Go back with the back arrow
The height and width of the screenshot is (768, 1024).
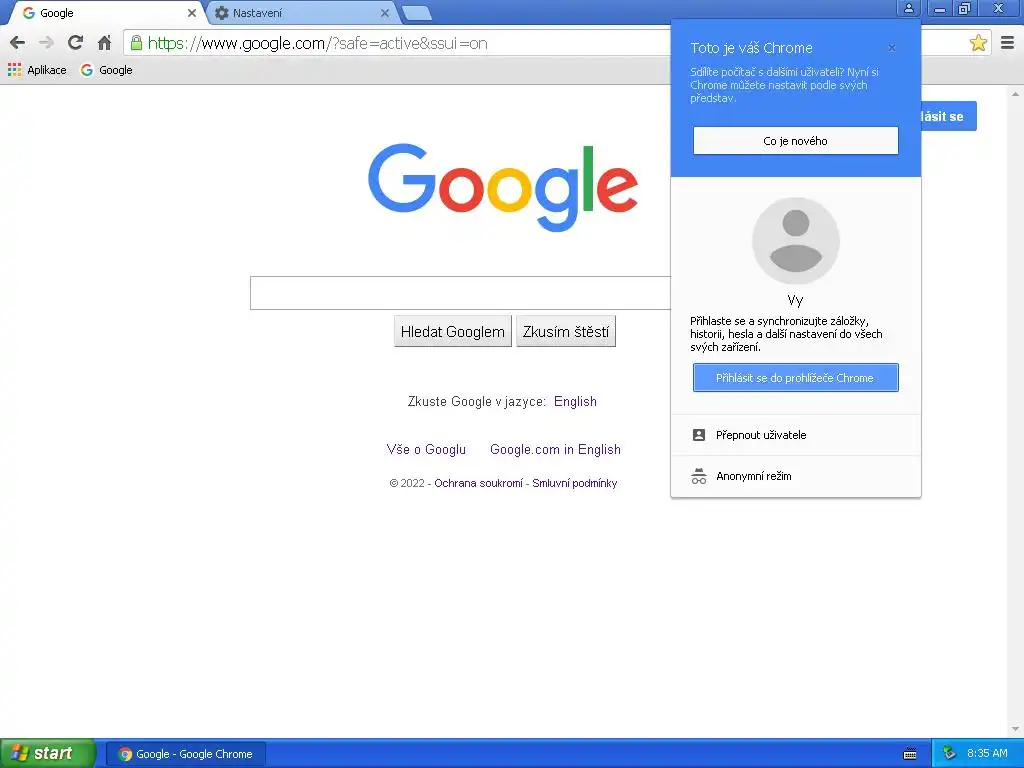(18, 43)
